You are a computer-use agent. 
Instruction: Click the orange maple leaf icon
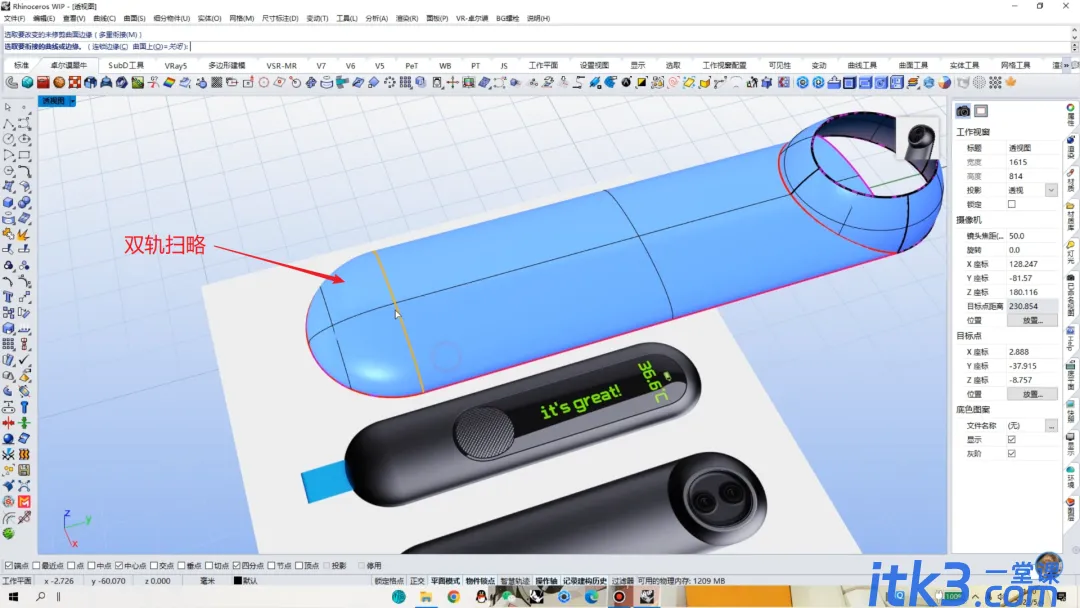1011,83
